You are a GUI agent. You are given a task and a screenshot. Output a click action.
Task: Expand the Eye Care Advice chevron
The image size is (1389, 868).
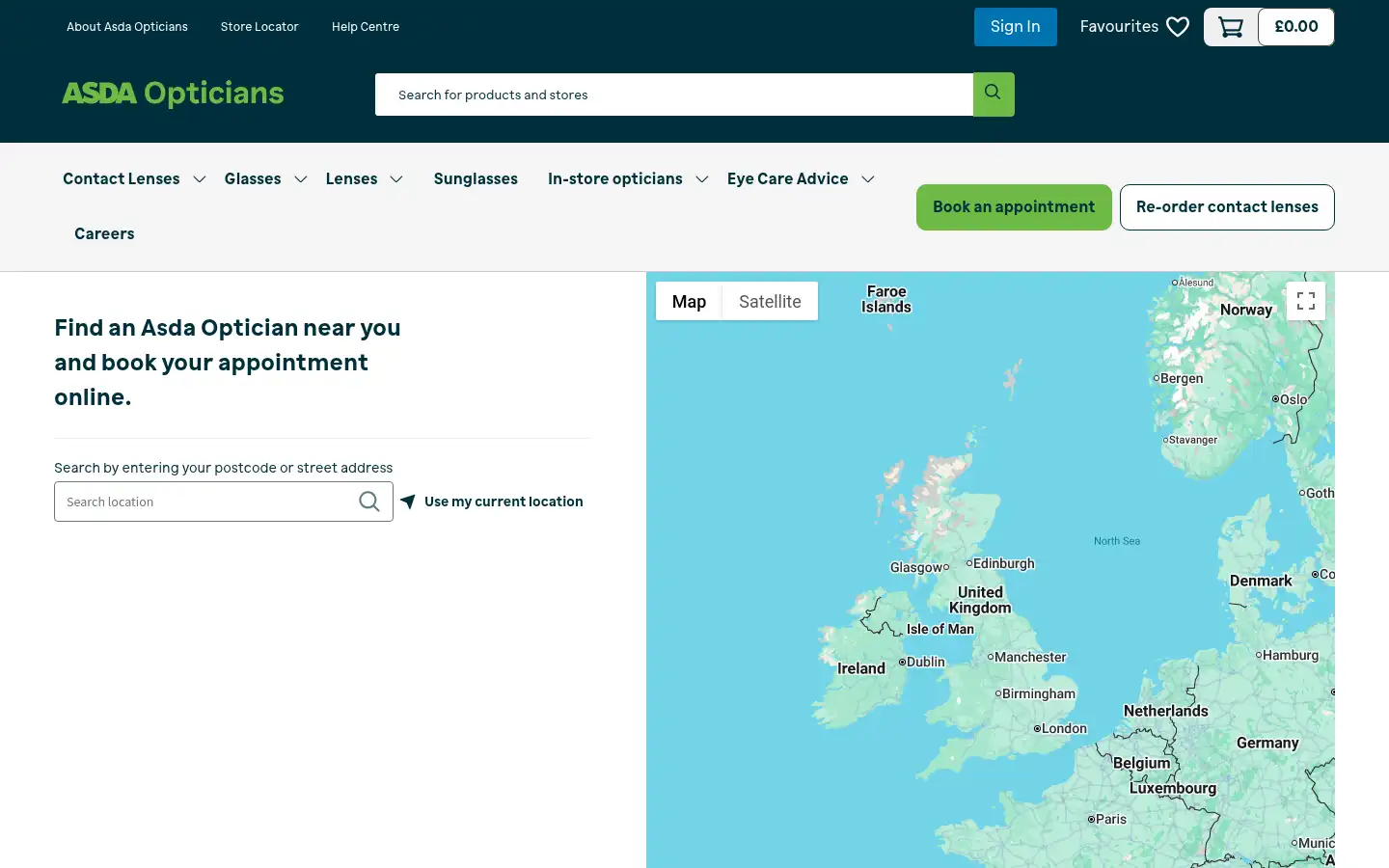pos(868,179)
